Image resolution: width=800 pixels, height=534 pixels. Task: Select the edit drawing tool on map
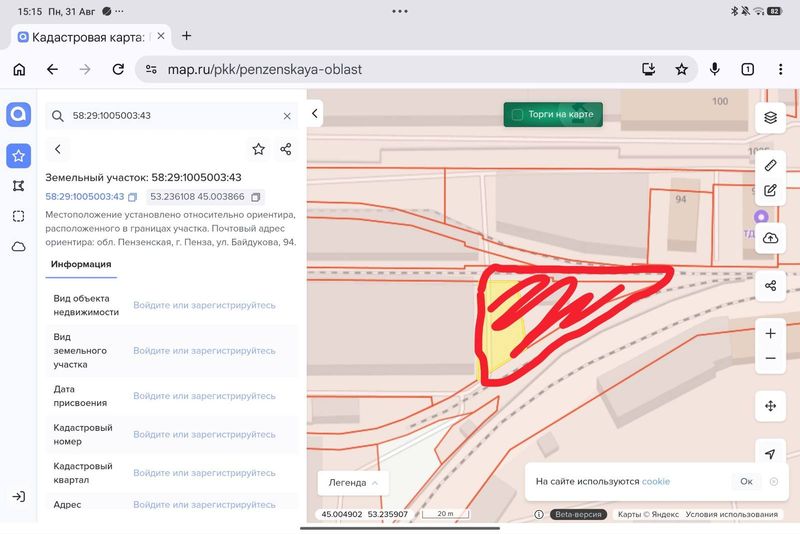click(x=770, y=191)
